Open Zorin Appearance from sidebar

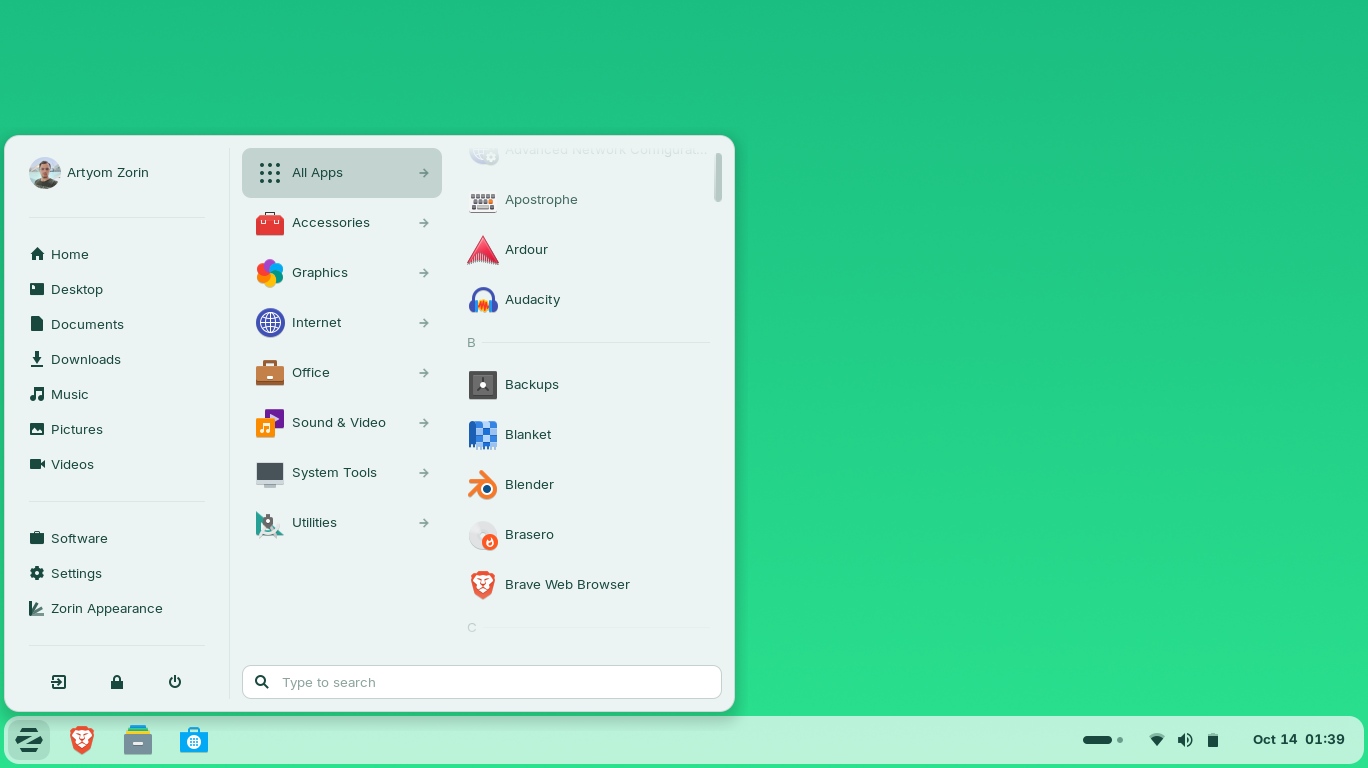[106, 608]
